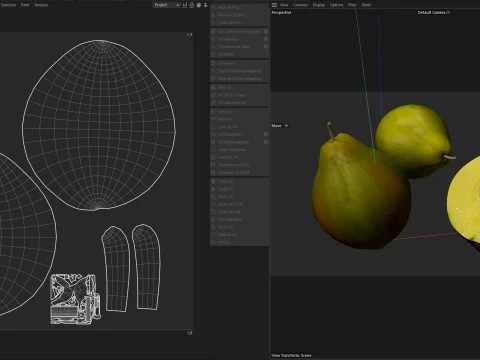Image resolution: width=480 pixels, height=360 pixels.
Task: Choose Mirror U command
Action: point(239,112)
